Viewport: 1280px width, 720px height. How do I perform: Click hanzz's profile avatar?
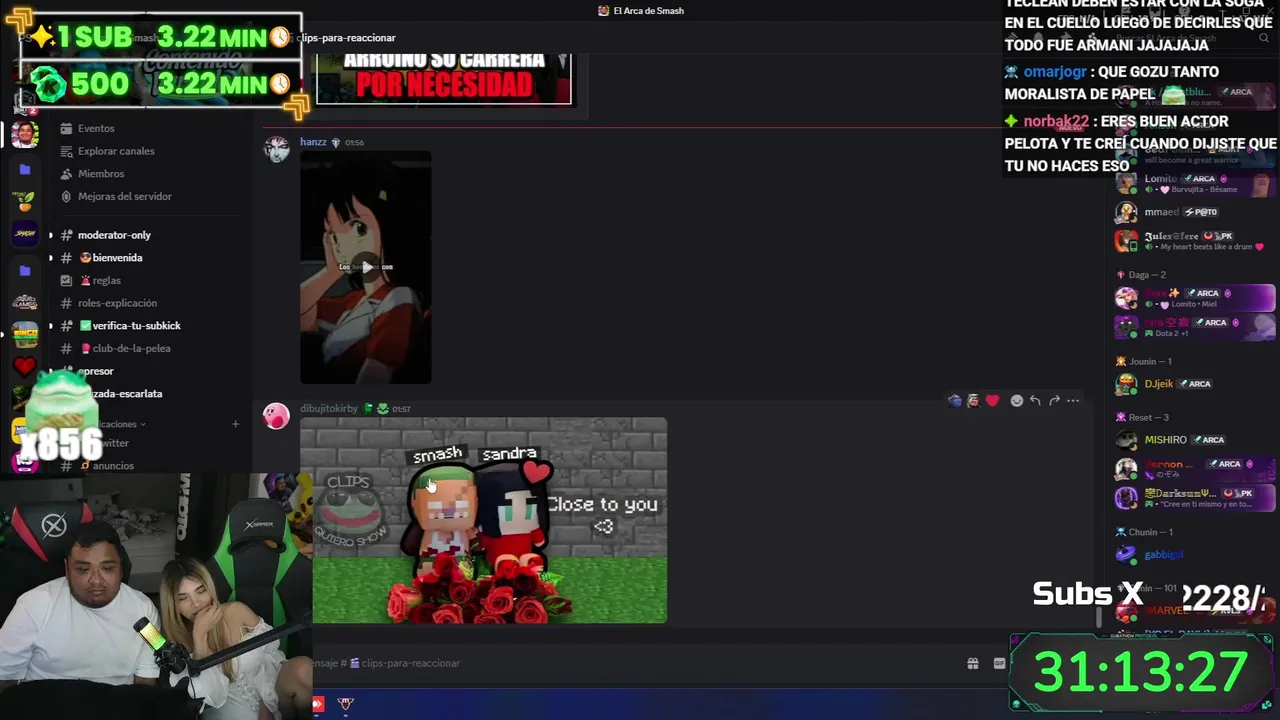coord(276,149)
